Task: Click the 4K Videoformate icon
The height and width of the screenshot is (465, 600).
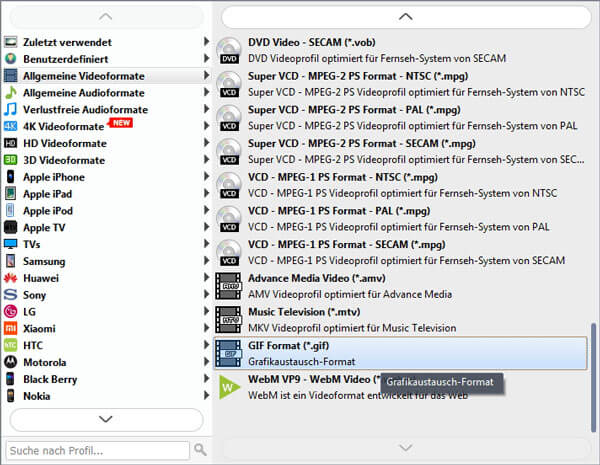Action: click(x=11, y=127)
